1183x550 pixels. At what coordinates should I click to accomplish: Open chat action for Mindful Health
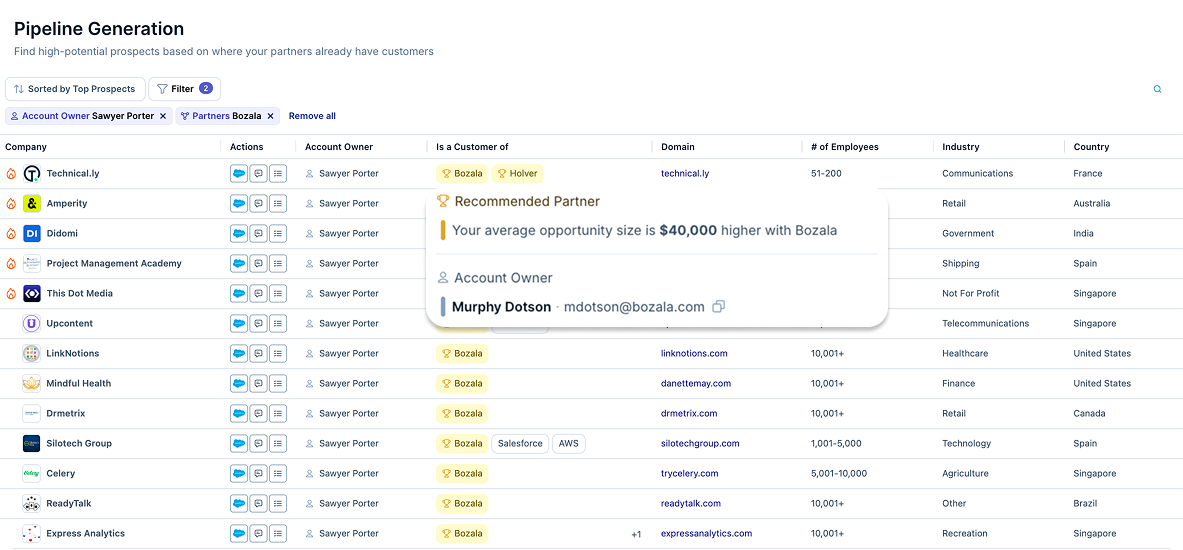coord(259,383)
